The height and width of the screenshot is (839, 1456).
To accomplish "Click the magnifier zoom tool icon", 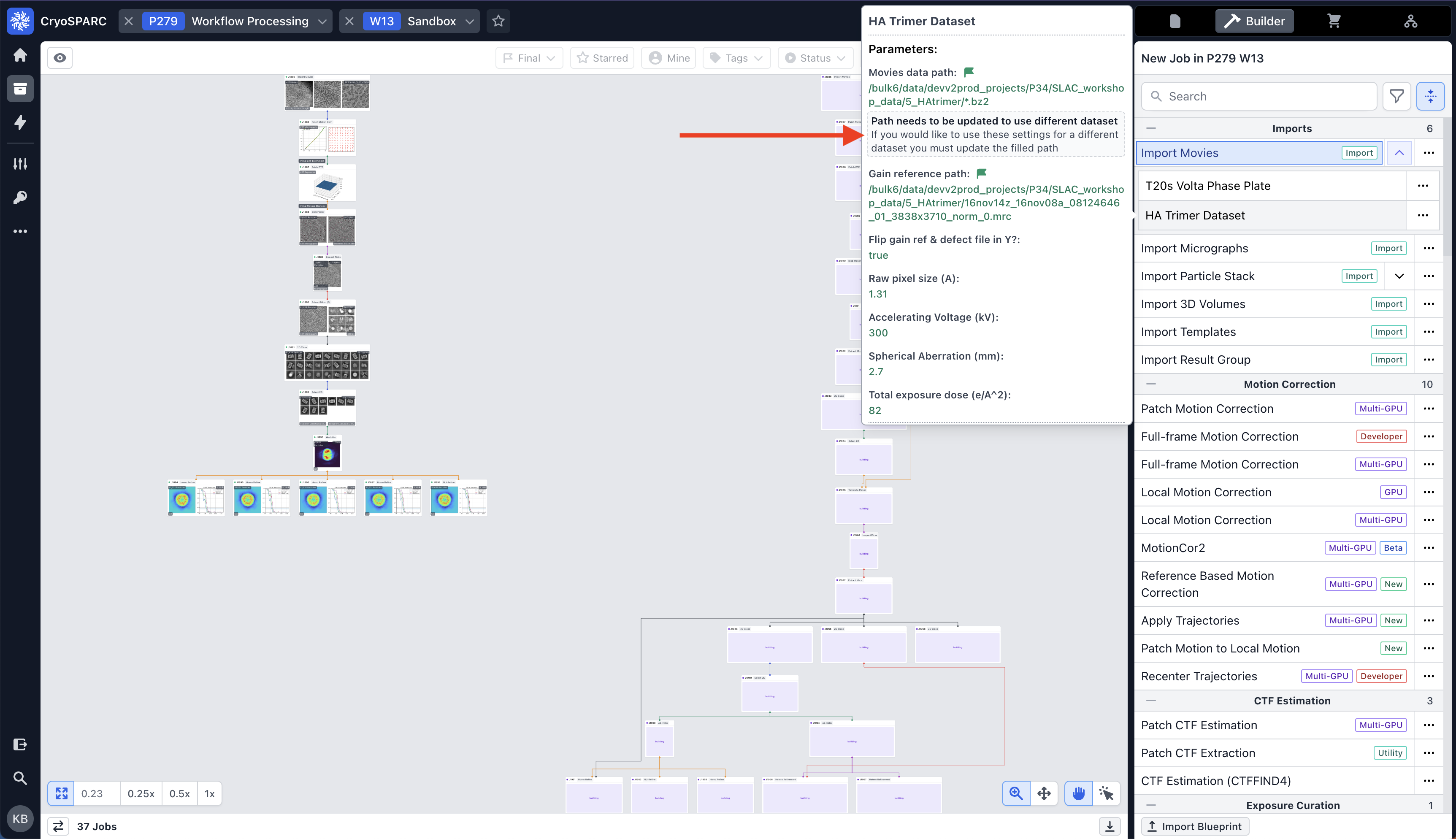I will [1016, 793].
